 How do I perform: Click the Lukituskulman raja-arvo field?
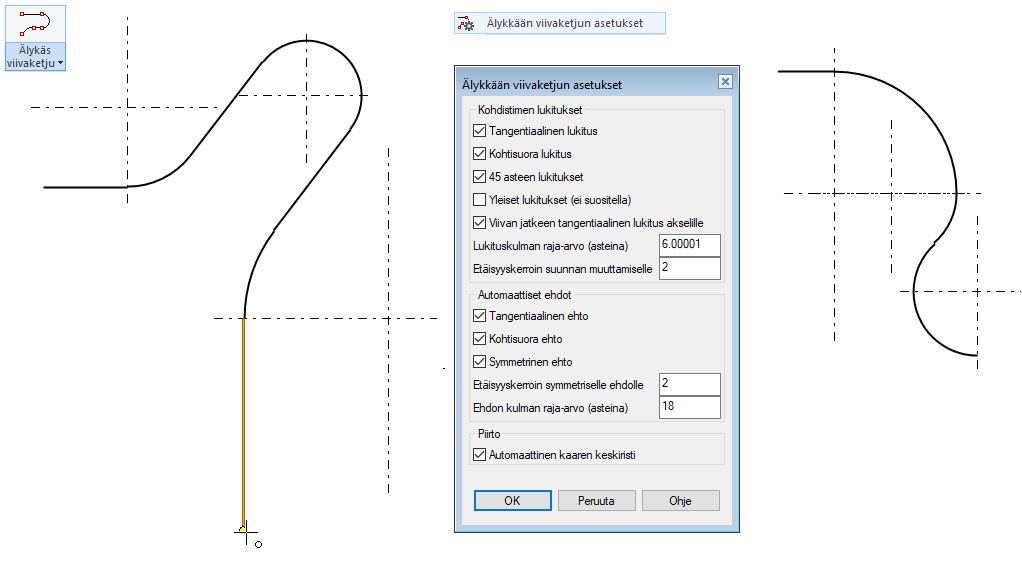point(690,245)
